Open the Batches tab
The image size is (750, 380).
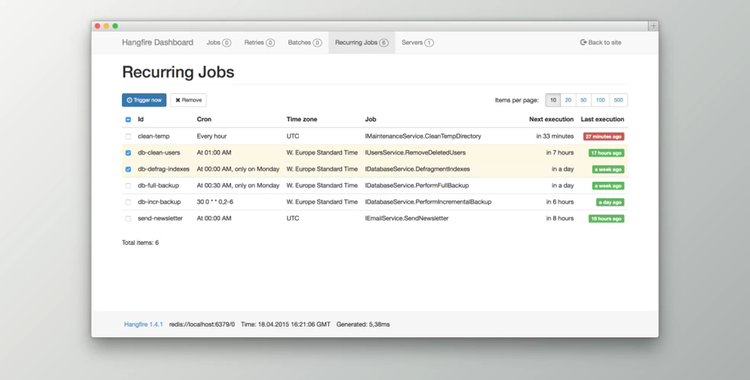[305, 43]
